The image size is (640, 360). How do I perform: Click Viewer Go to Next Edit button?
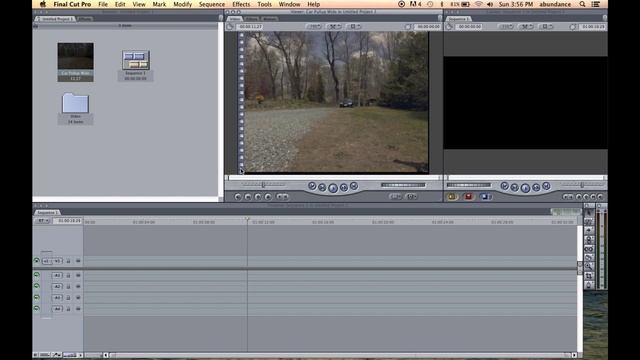pyautogui.click(x=354, y=186)
